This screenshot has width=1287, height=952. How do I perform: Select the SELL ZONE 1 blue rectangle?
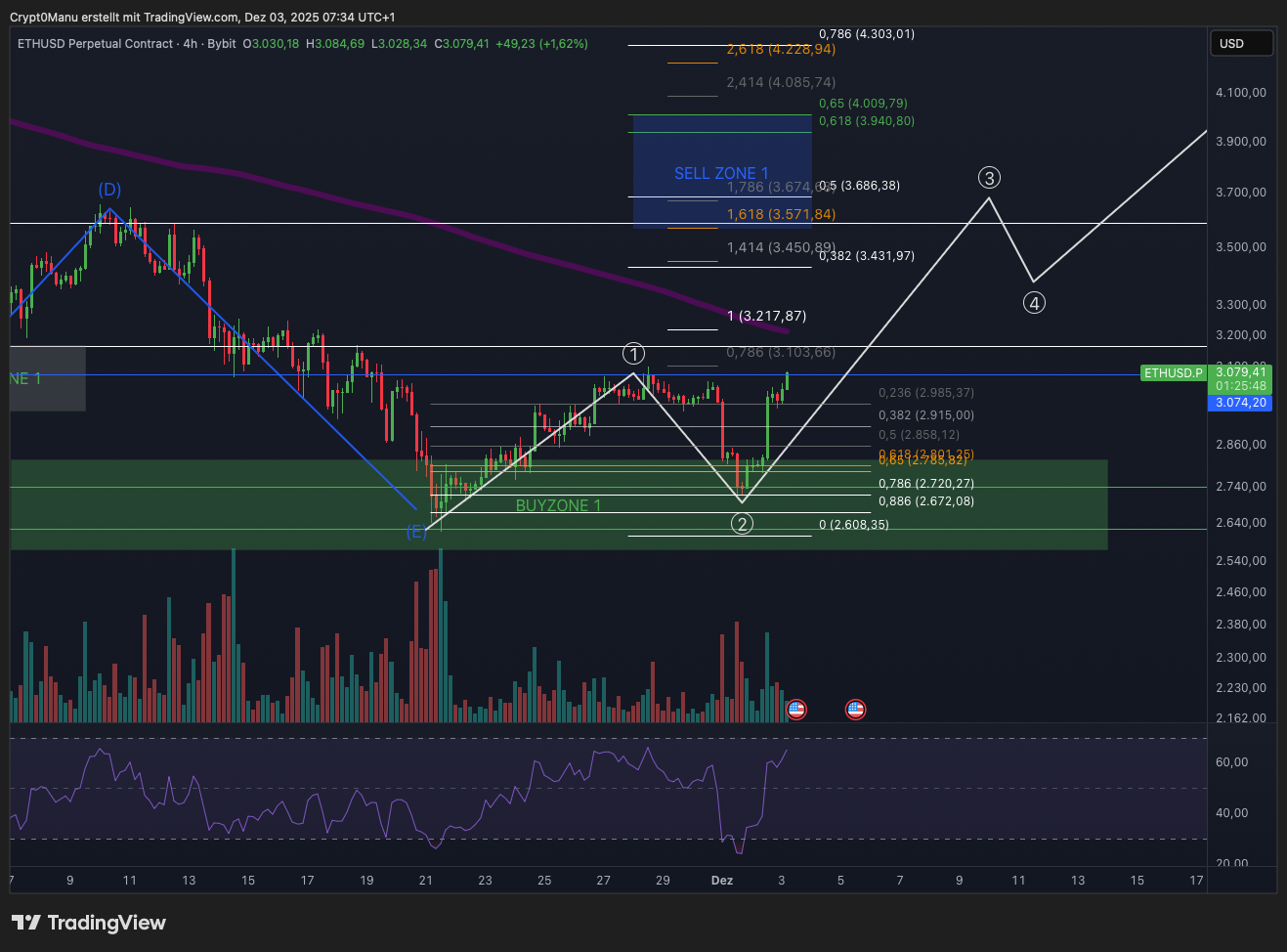pos(721,147)
